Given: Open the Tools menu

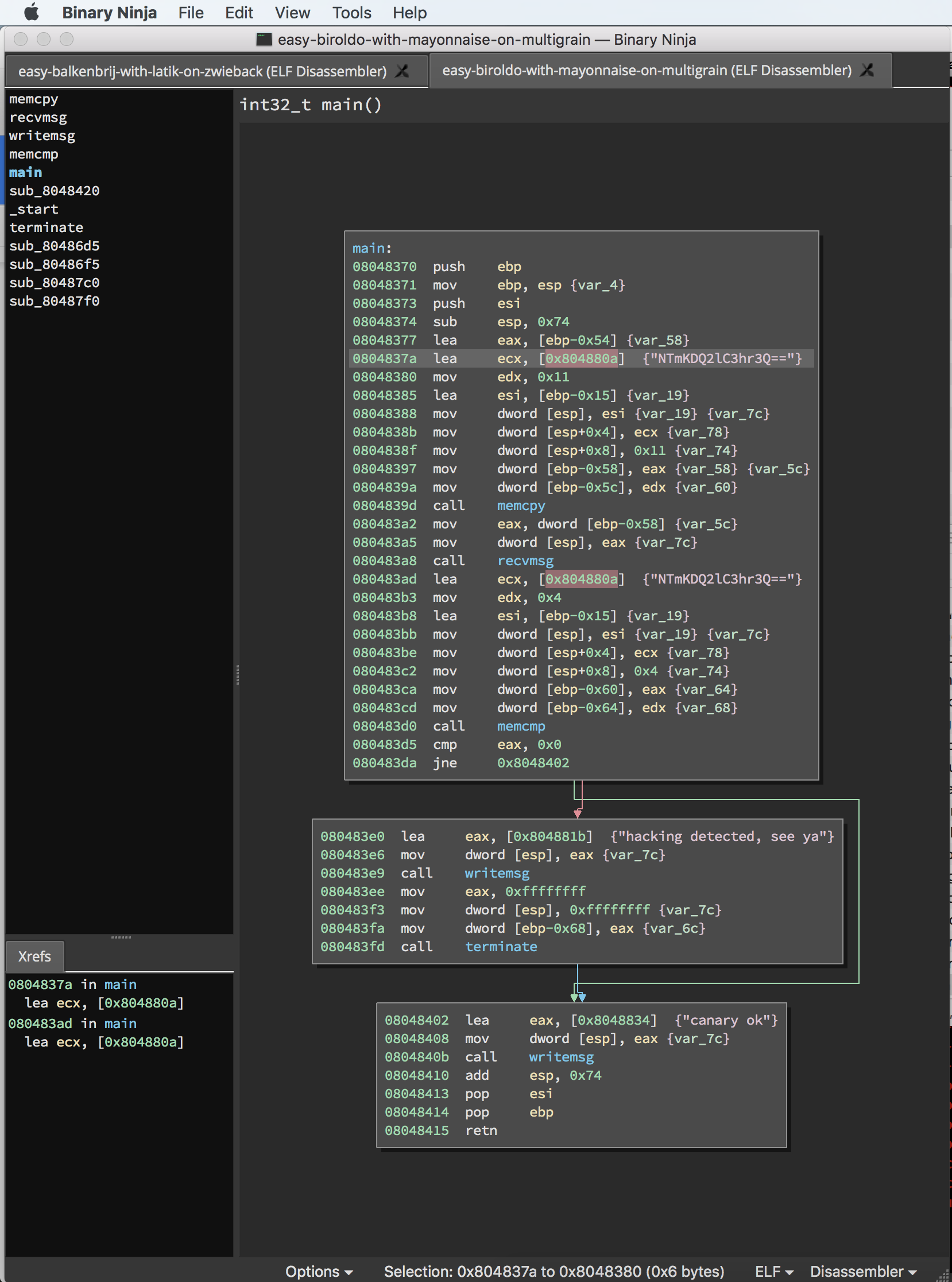Looking at the screenshot, I should coord(351,12).
